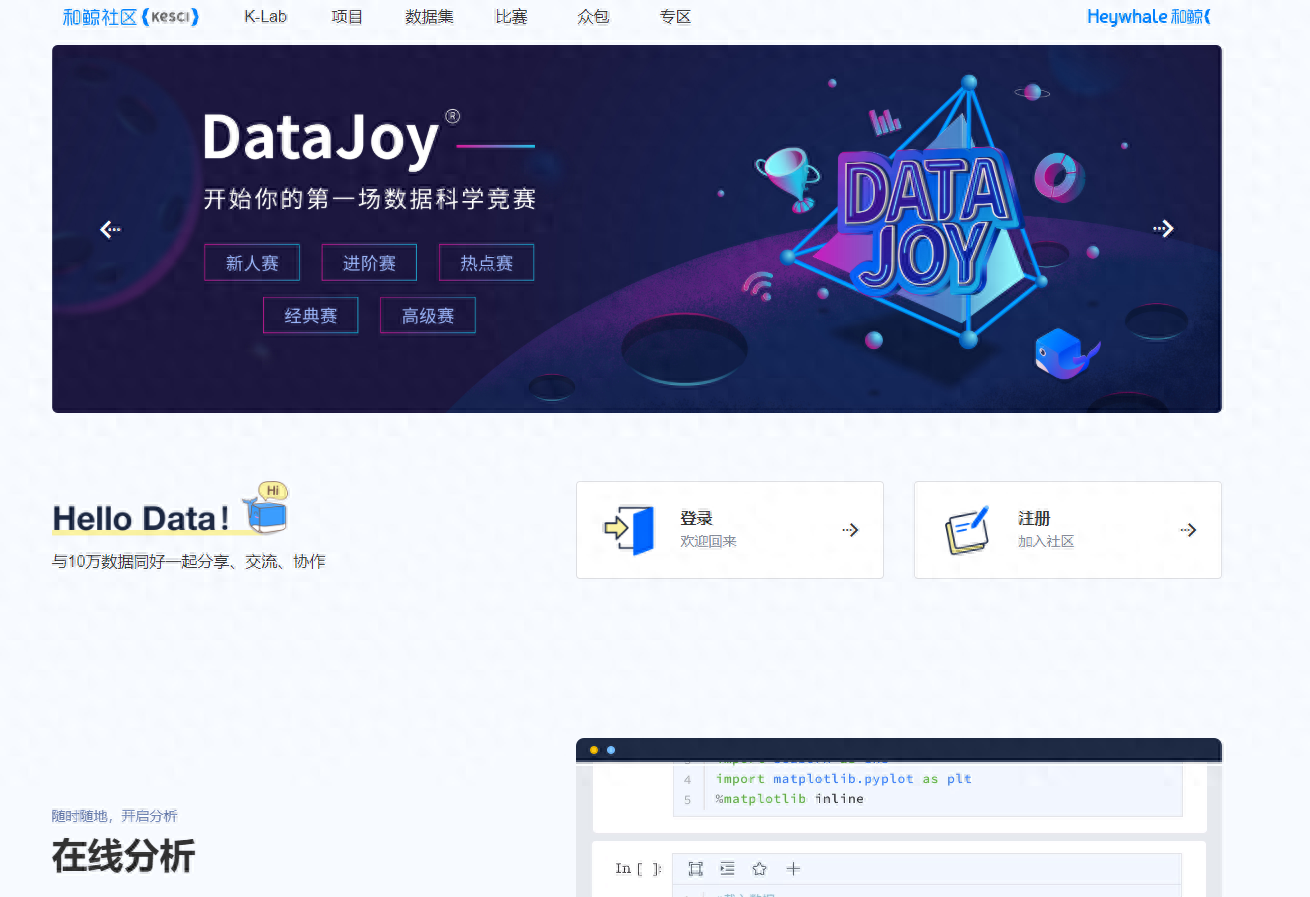
Task: Open the 项目 menu item
Action: 347,16
